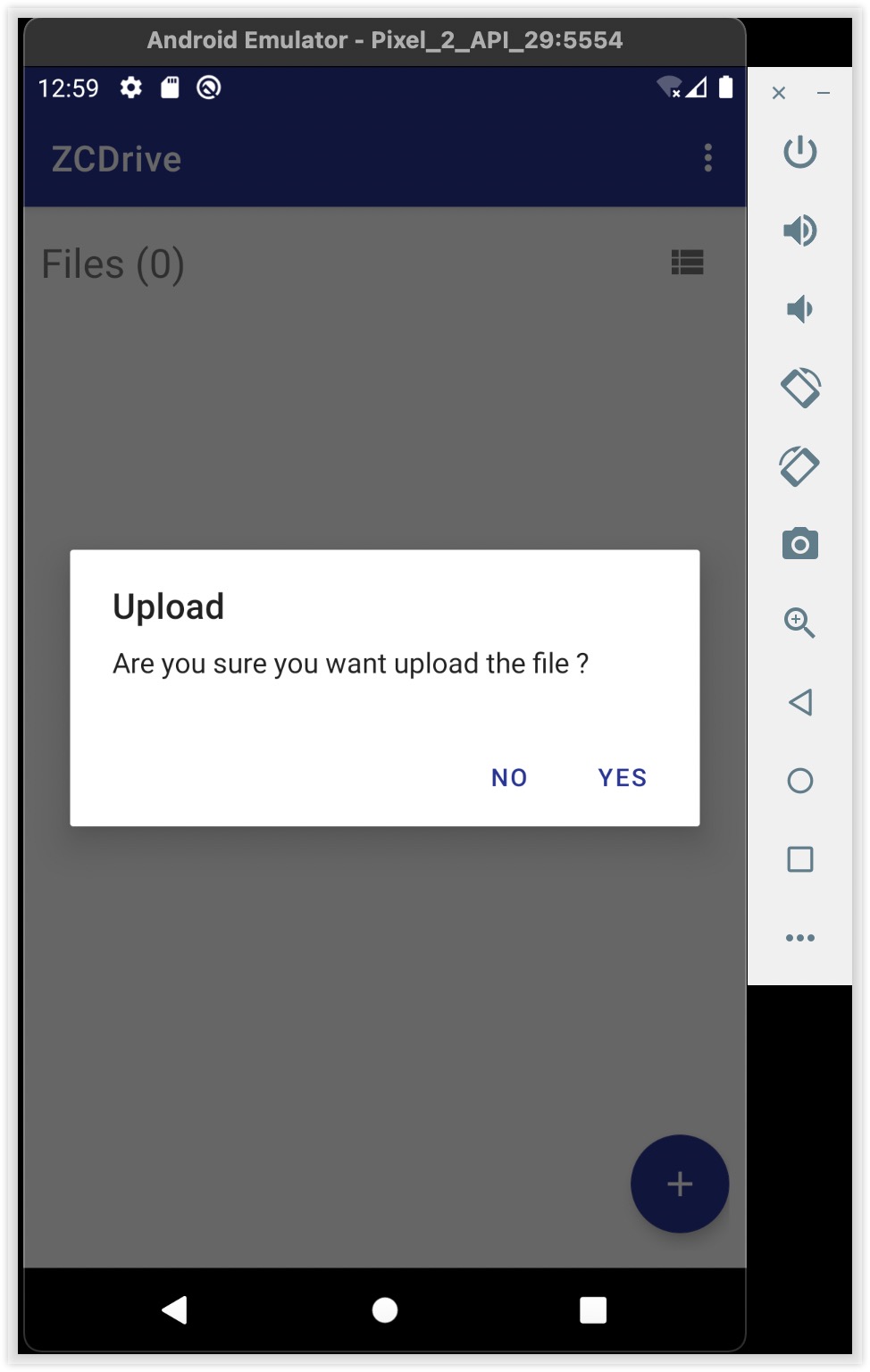Click the emulator sidebar overview square
This screenshot has width=870, height=1372.
tap(800, 859)
